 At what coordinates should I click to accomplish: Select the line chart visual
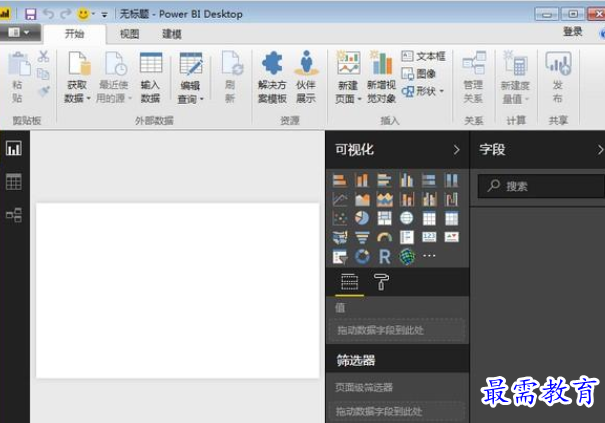340,199
